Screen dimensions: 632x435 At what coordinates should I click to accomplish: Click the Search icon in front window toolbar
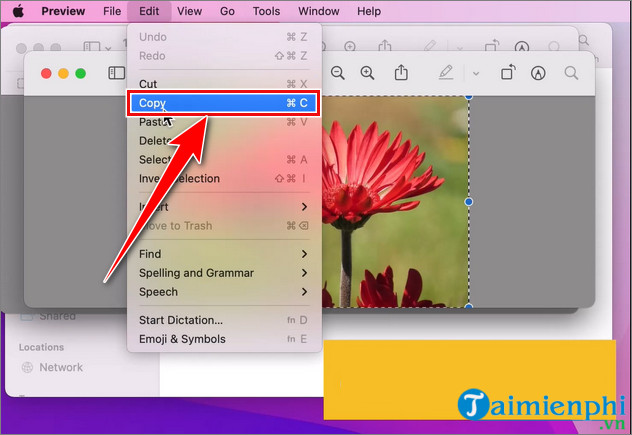coord(571,73)
